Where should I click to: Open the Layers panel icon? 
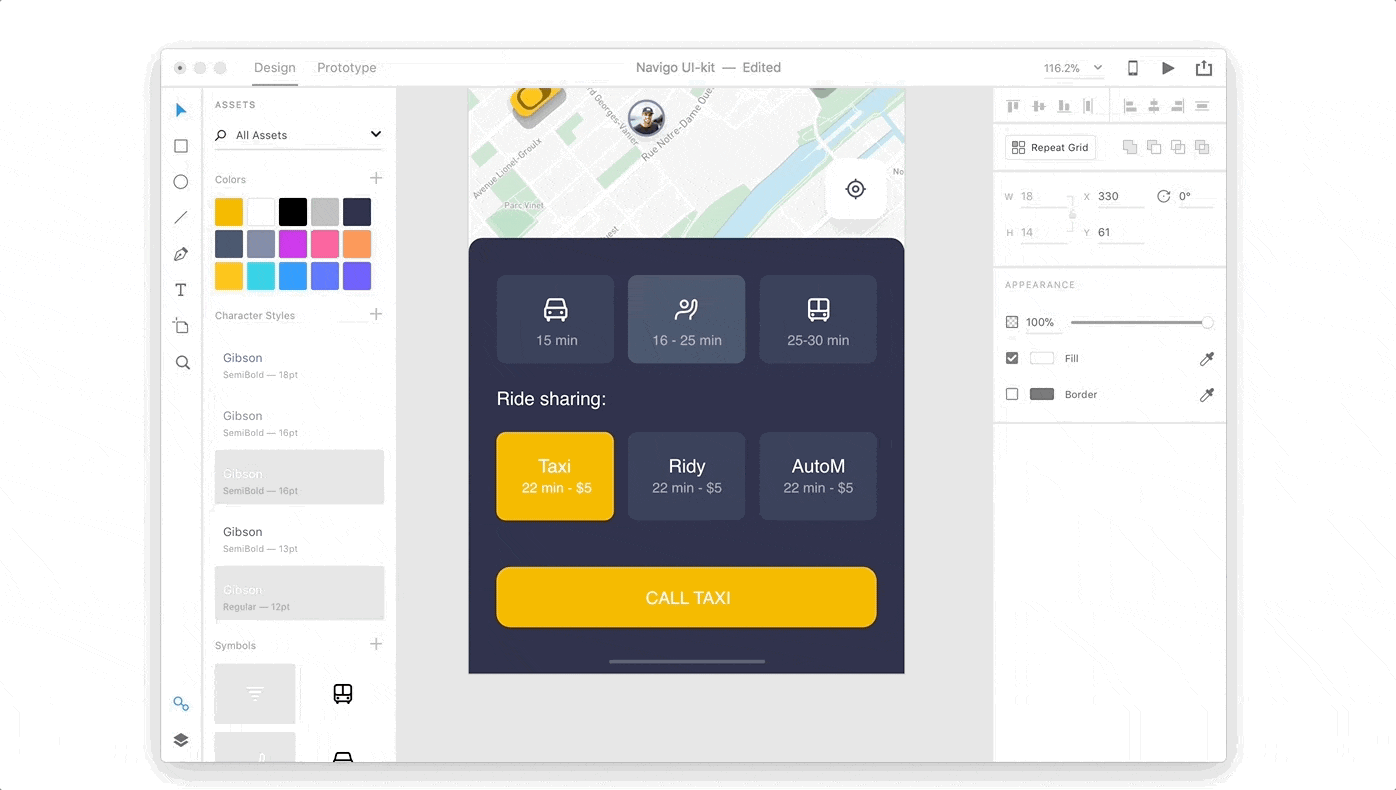[181, 740]
